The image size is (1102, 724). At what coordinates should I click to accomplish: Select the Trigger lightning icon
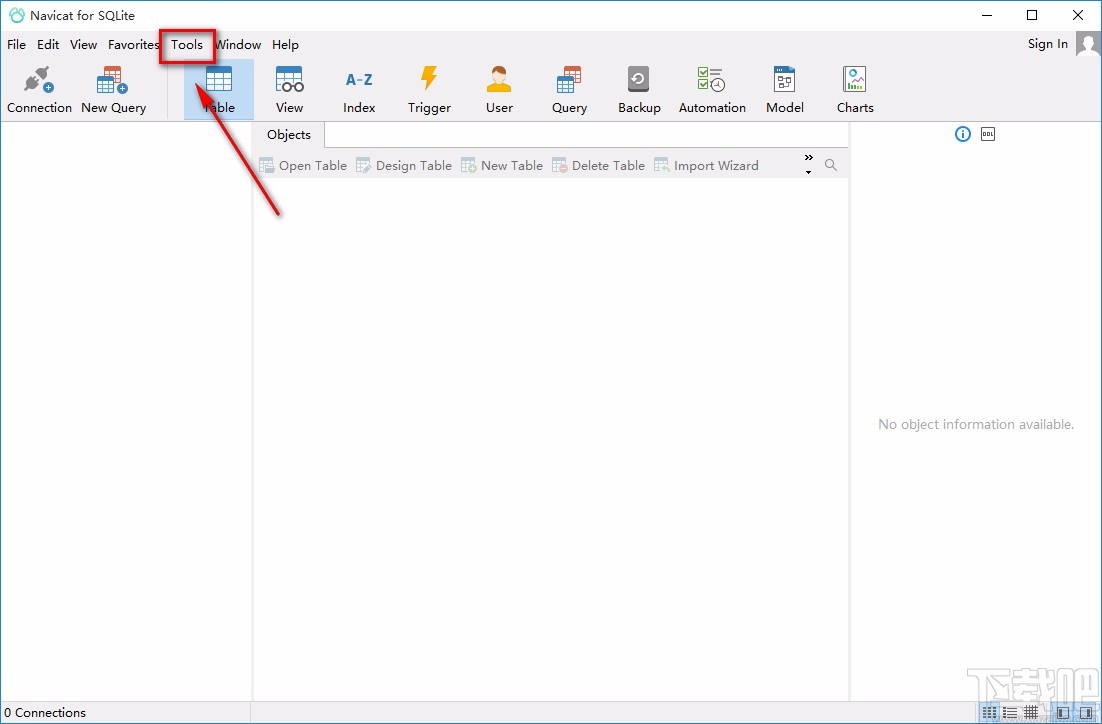429,79
